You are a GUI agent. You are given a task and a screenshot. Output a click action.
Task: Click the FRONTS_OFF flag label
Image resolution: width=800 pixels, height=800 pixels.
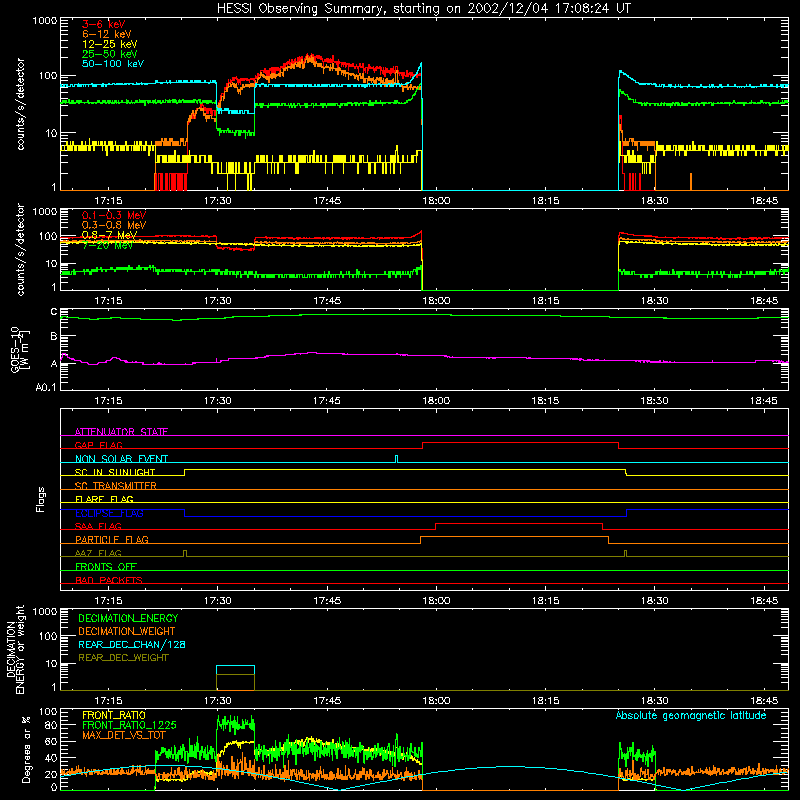tap(106, 566)
